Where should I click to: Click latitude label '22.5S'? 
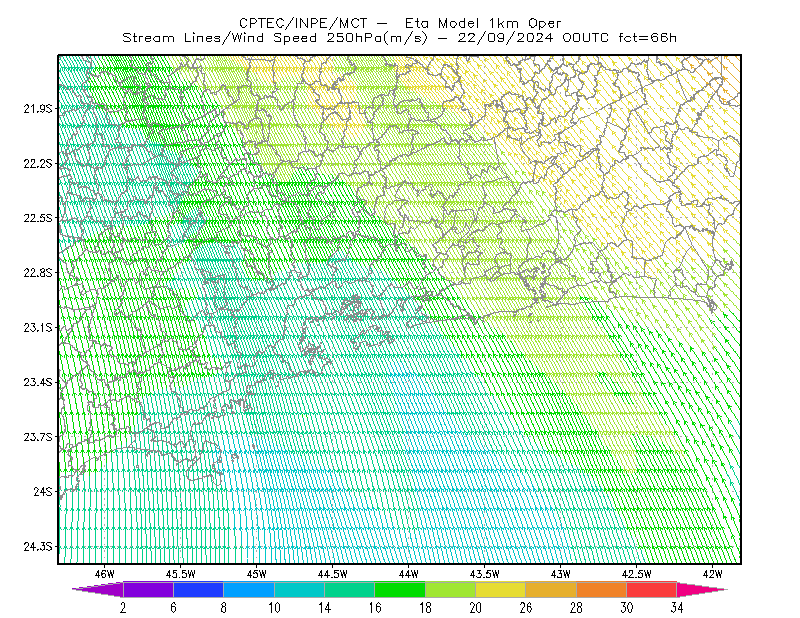pyautogui.click(x=38, y=218)
